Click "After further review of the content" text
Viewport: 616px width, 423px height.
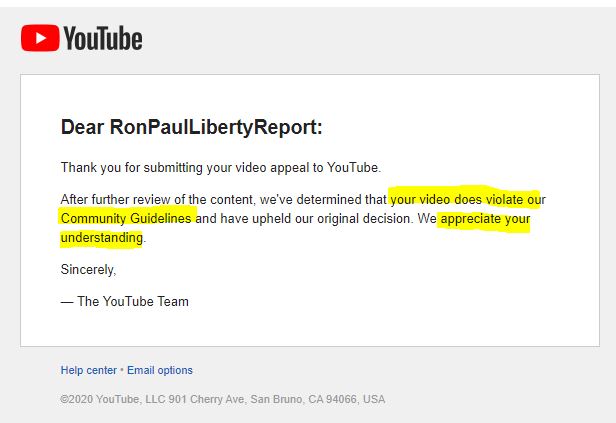[157, 200]
